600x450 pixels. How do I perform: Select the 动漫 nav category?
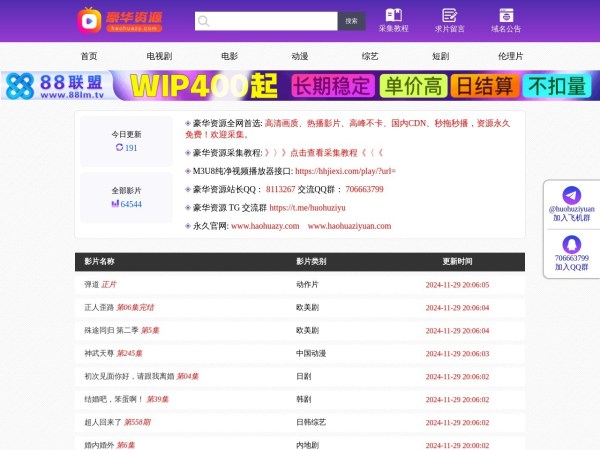(x=299, y=56)
